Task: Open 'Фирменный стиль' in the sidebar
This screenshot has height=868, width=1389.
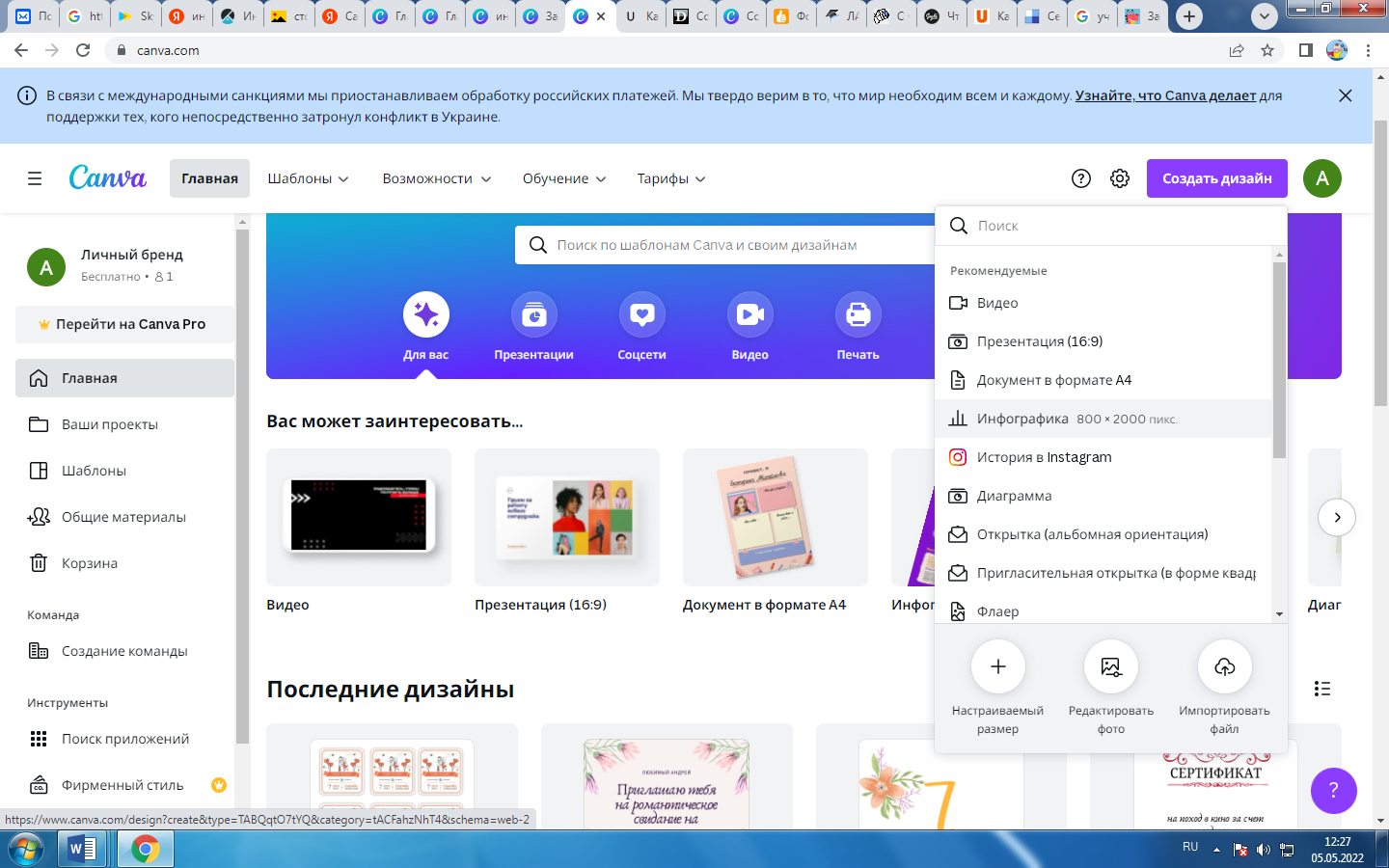Action: [x=125, y=785]
